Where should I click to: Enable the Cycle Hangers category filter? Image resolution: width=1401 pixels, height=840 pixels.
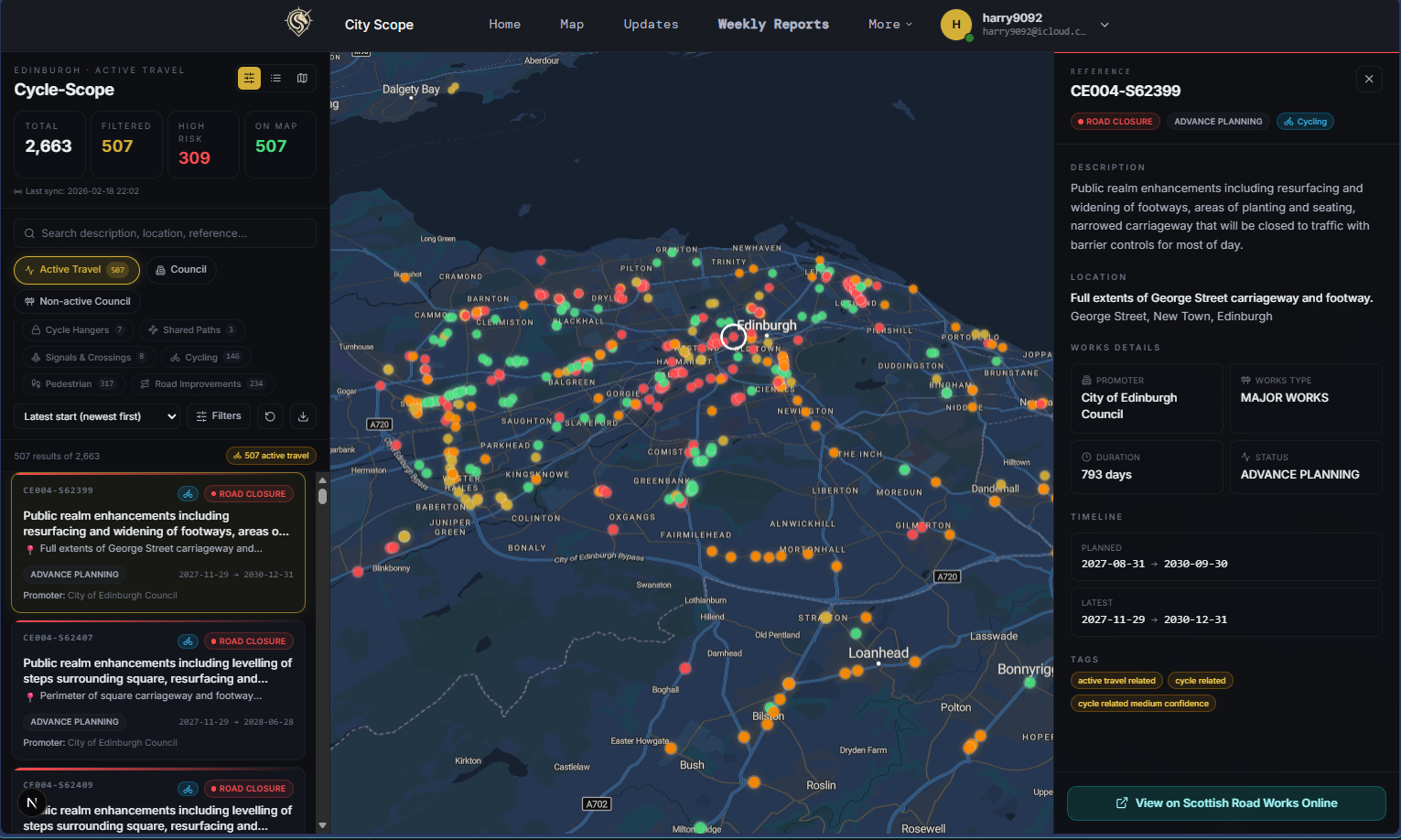pyautogui.click(x=78, y=330)
